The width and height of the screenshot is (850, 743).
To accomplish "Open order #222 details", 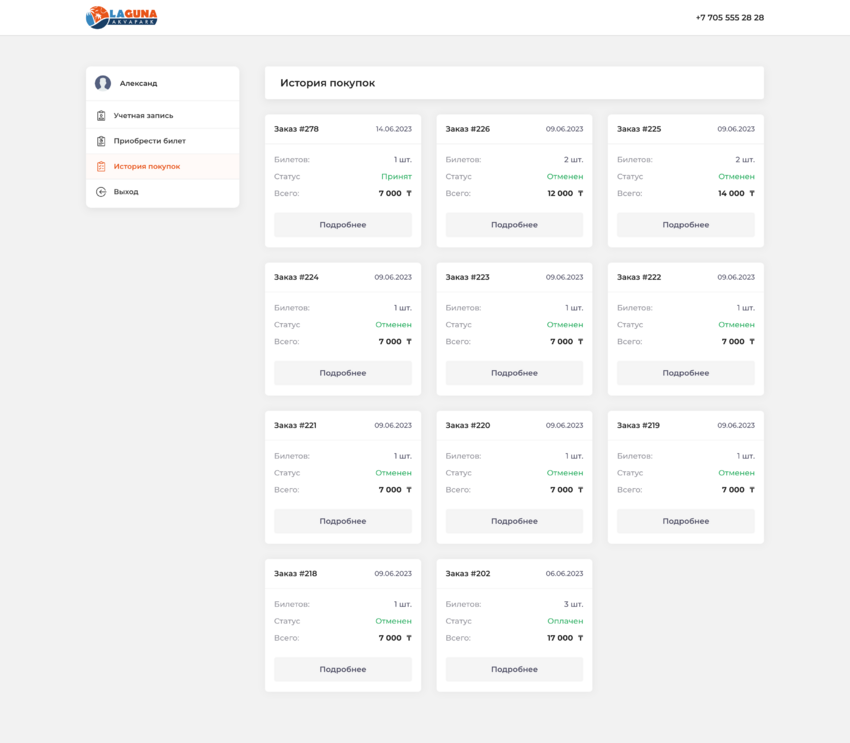I will click(x=685, y=373).
